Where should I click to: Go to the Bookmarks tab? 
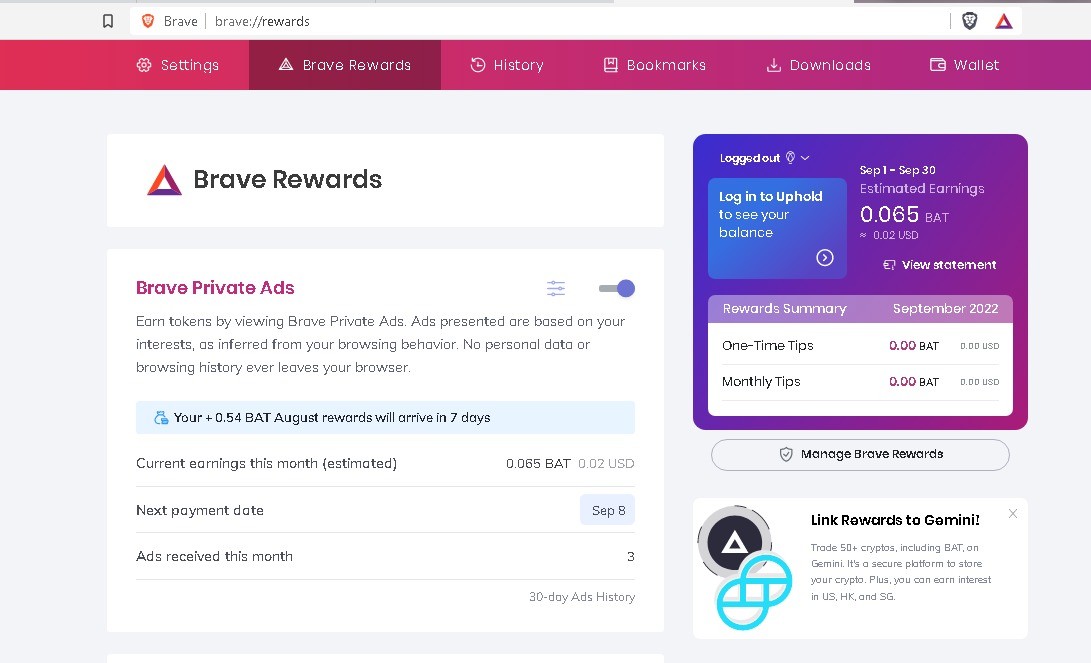(655, 65)
